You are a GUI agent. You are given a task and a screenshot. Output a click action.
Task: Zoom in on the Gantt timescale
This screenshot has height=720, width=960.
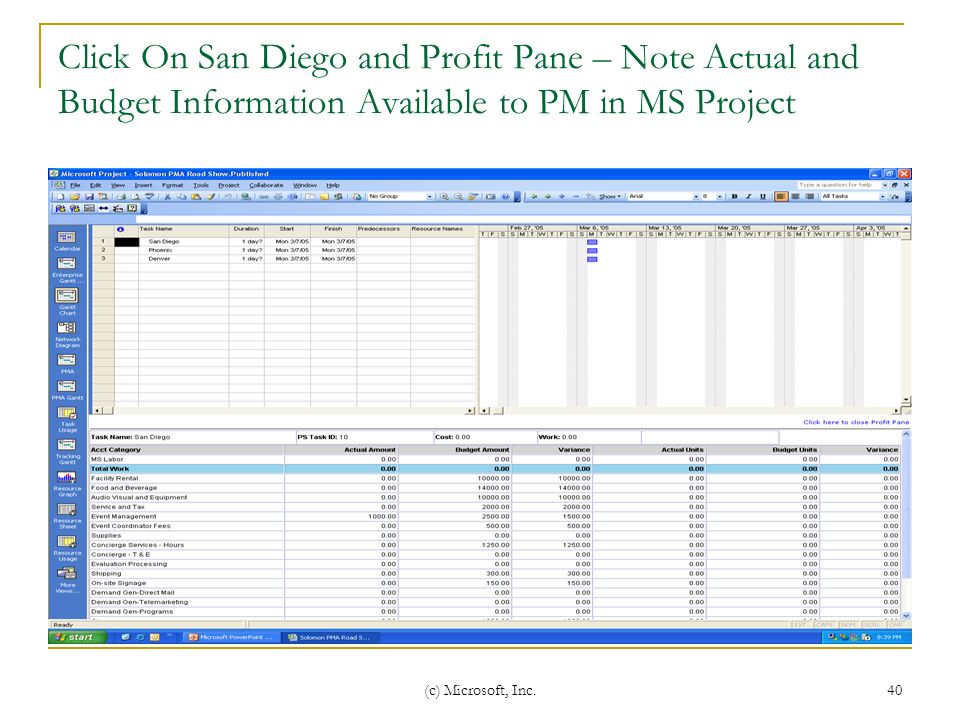tap(444, 197)
